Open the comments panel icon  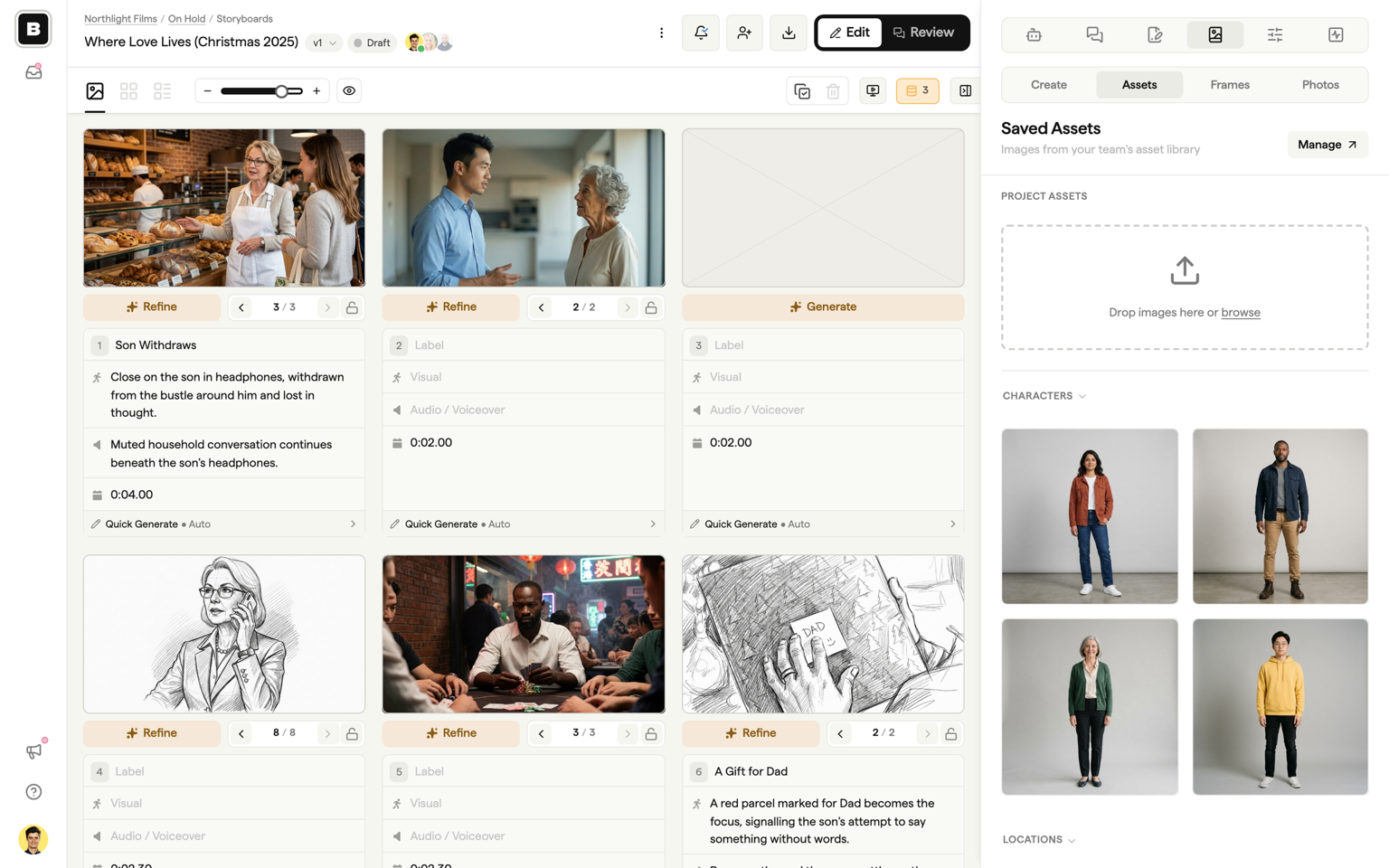pos(1094,34)
